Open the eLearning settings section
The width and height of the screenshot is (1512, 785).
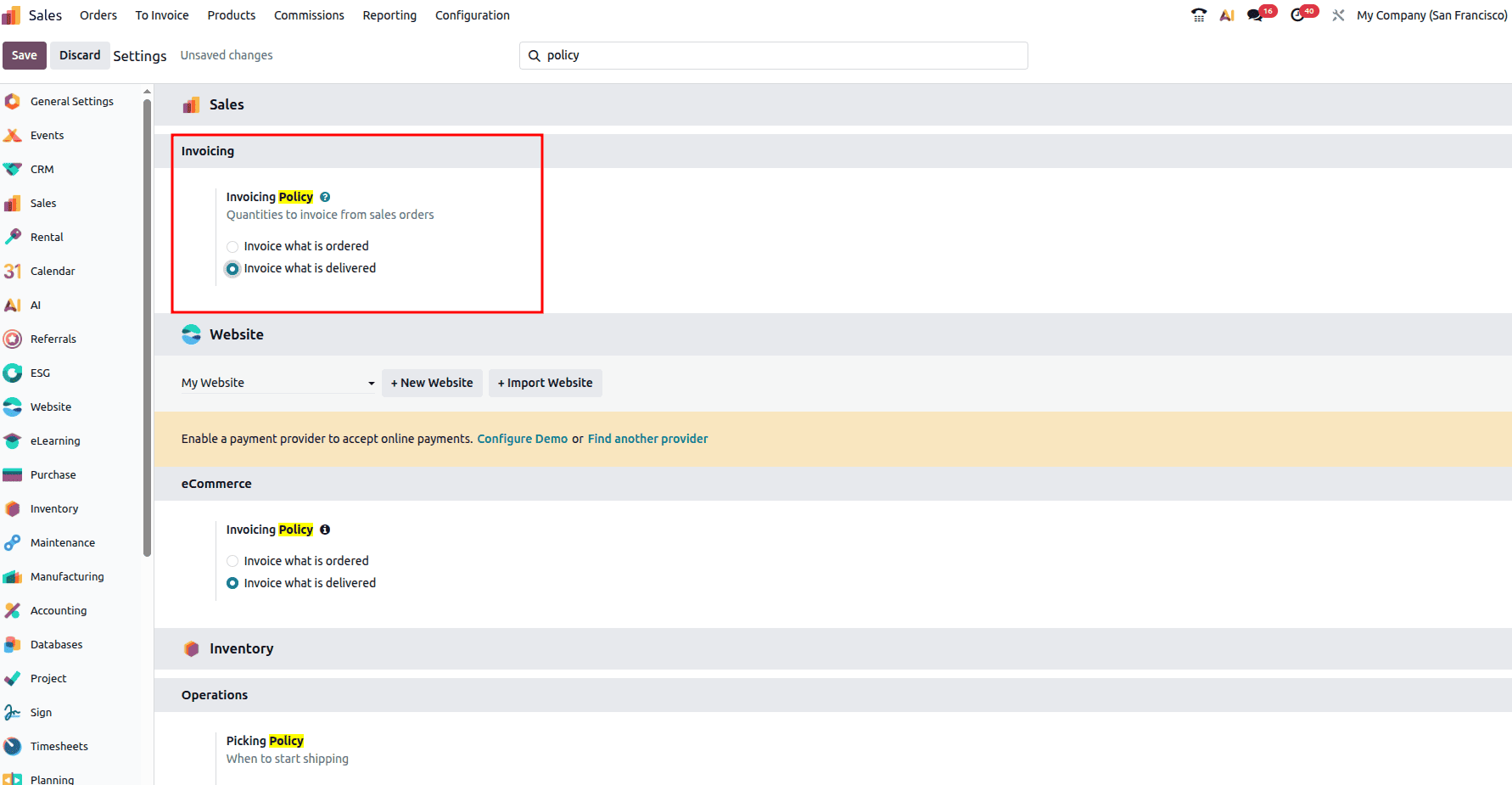pos(54,440)
